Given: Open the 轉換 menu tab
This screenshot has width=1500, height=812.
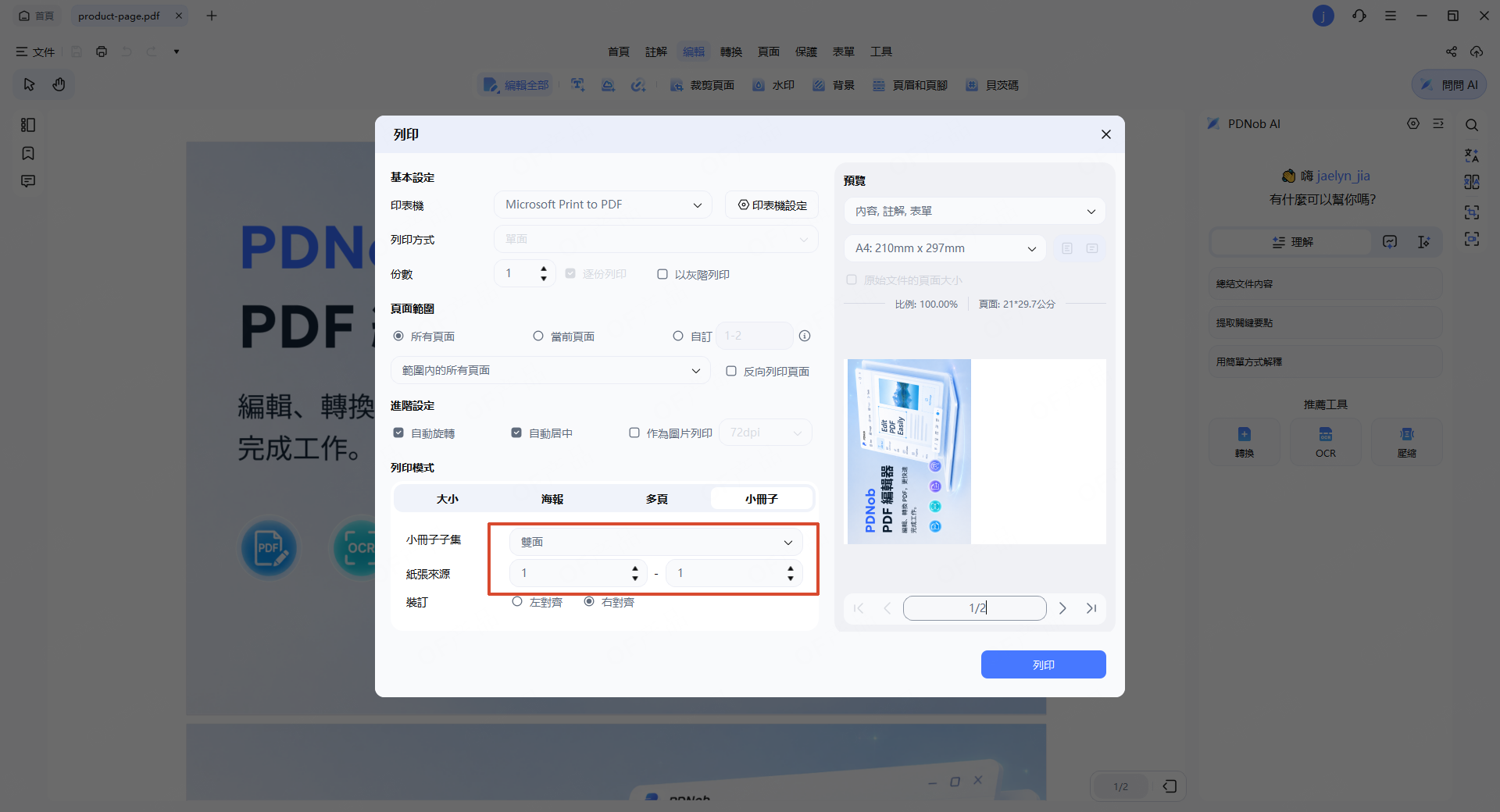Looking at the screenshot, I should tap(731, 52).
